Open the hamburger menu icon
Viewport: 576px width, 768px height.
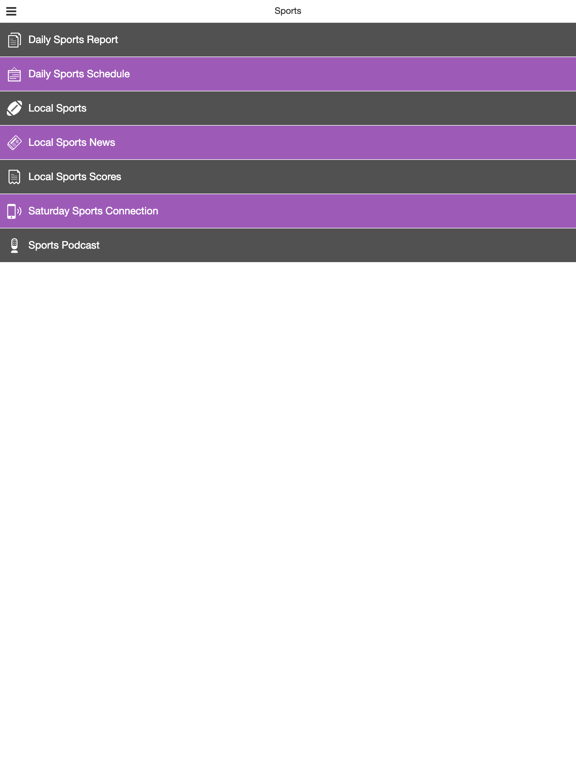pyautogui.click(x=11, y=11)
